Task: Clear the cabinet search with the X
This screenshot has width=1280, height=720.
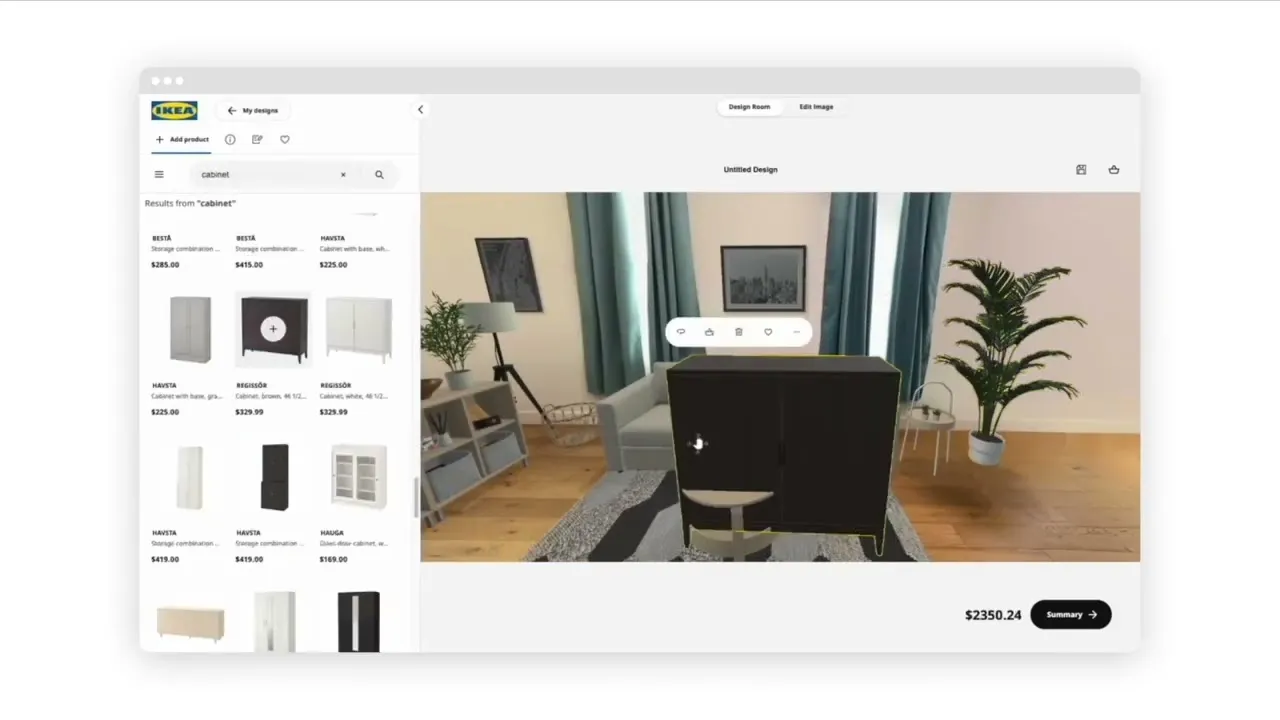Action: point(343,174)
